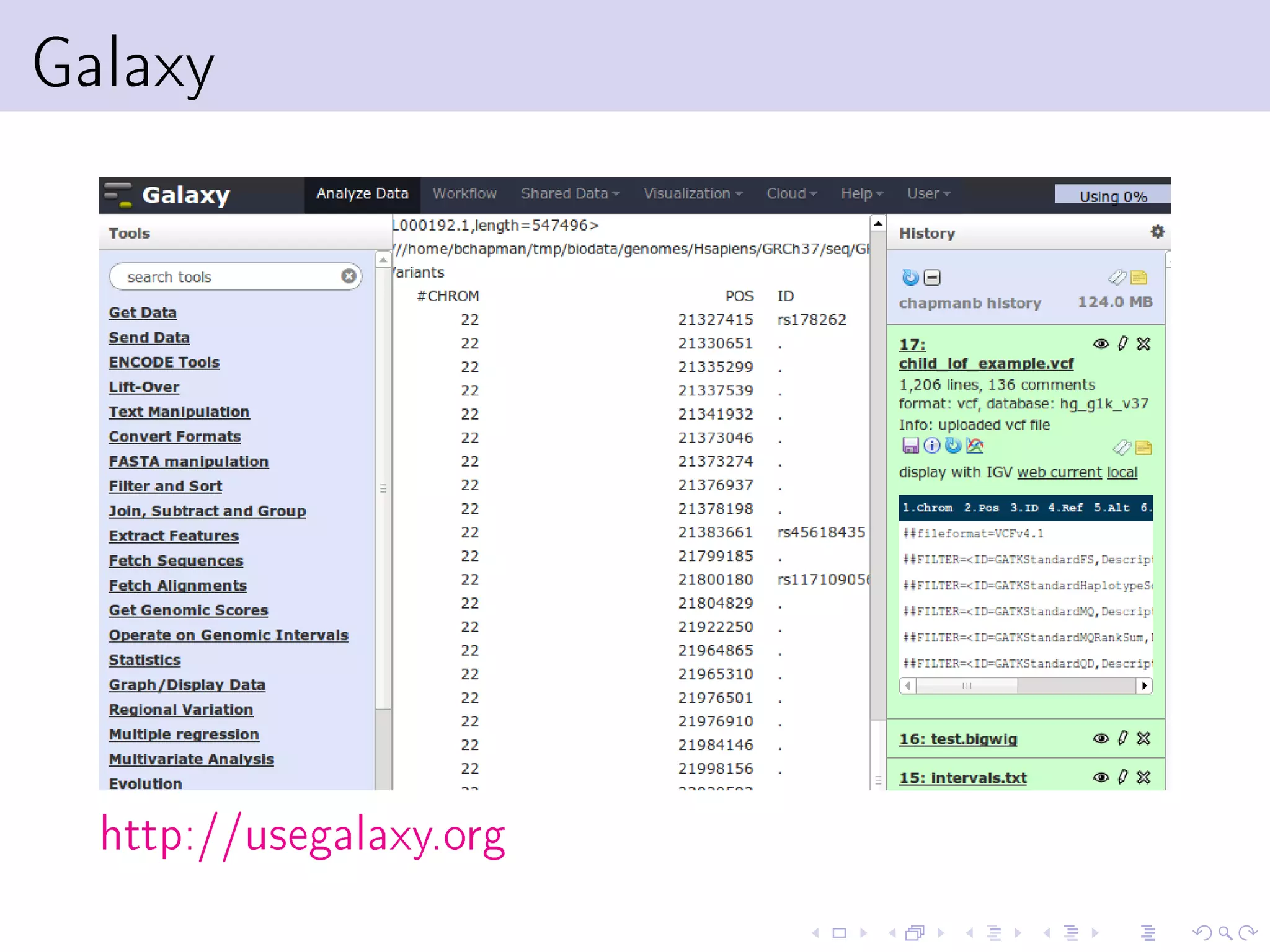The width and height of the screenshot is (1270, 952).
Task: Open the Lift-Over tool section
Action: (144, 387)
